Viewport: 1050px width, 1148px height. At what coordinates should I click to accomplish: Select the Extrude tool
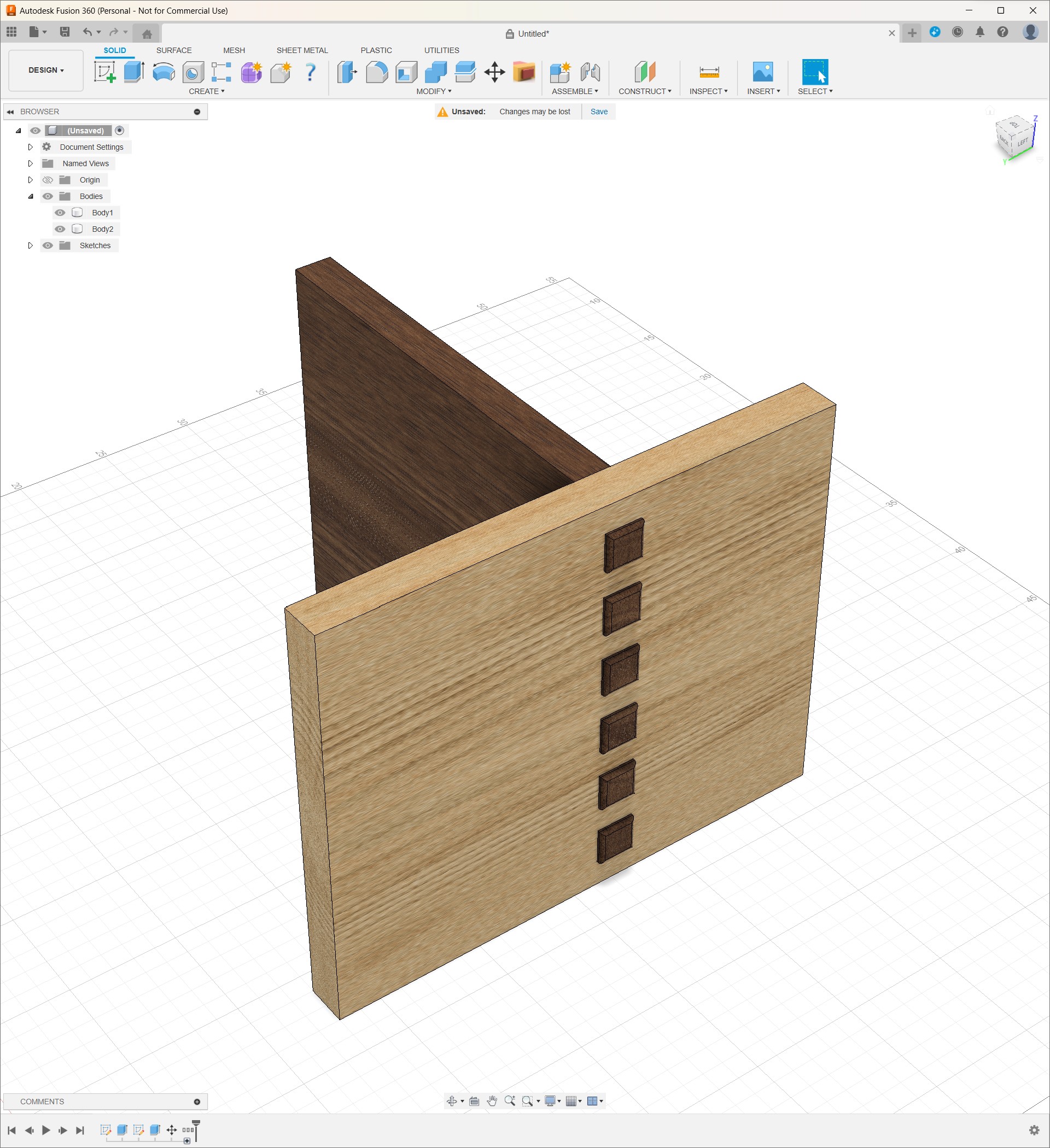[134, 72]
